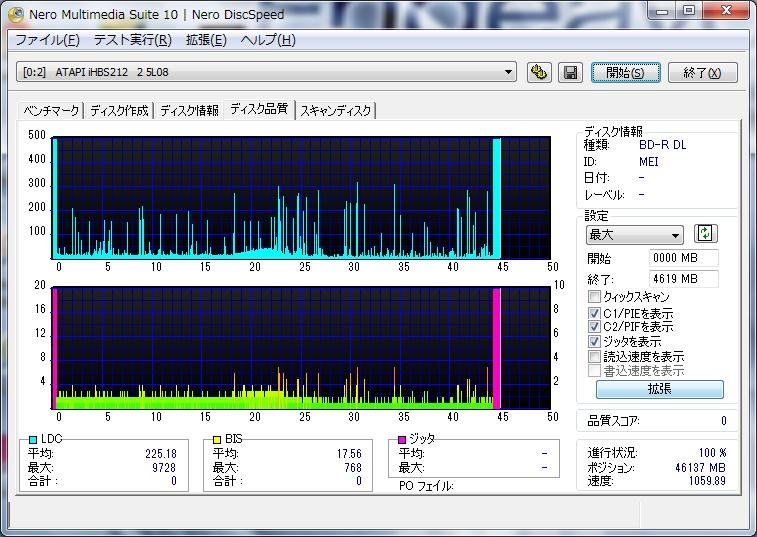The width and height of the screenshot is (757, 537).
Task: Close the Nero DiscSpeed window
Action: pos(726,11)
